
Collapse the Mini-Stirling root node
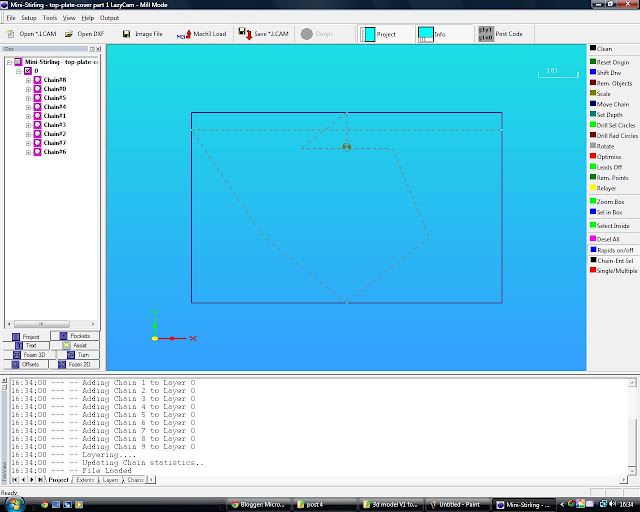coord(9,62)
